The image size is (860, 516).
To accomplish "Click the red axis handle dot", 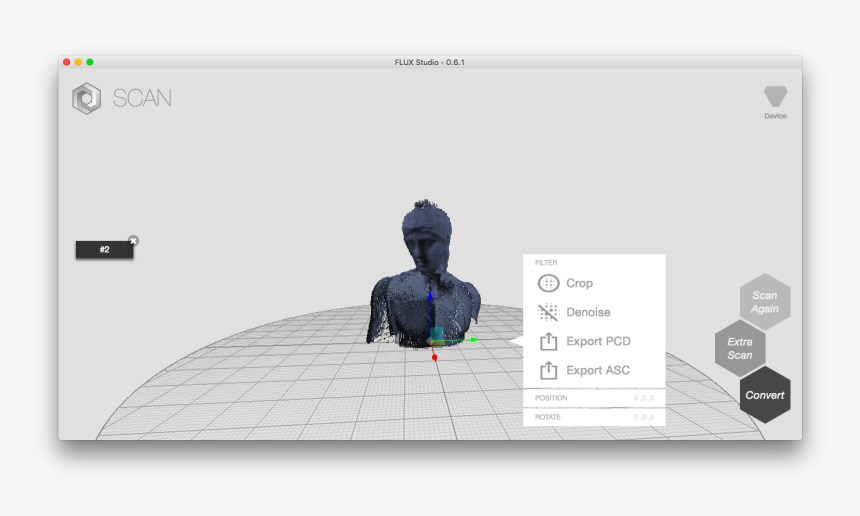I will pyautogui.click(x=434, y=357).
